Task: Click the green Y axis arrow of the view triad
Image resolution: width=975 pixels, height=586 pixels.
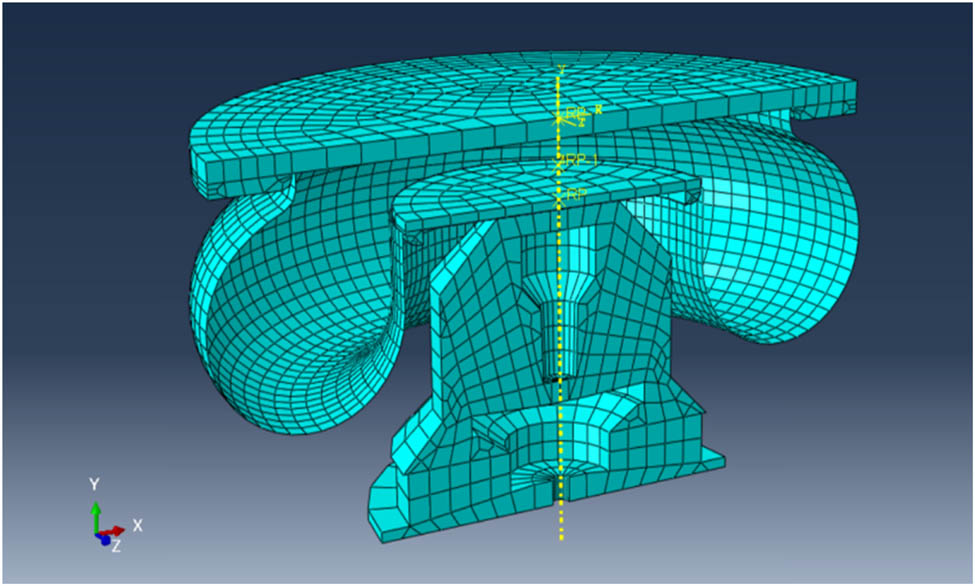Action: click(96, 512)
